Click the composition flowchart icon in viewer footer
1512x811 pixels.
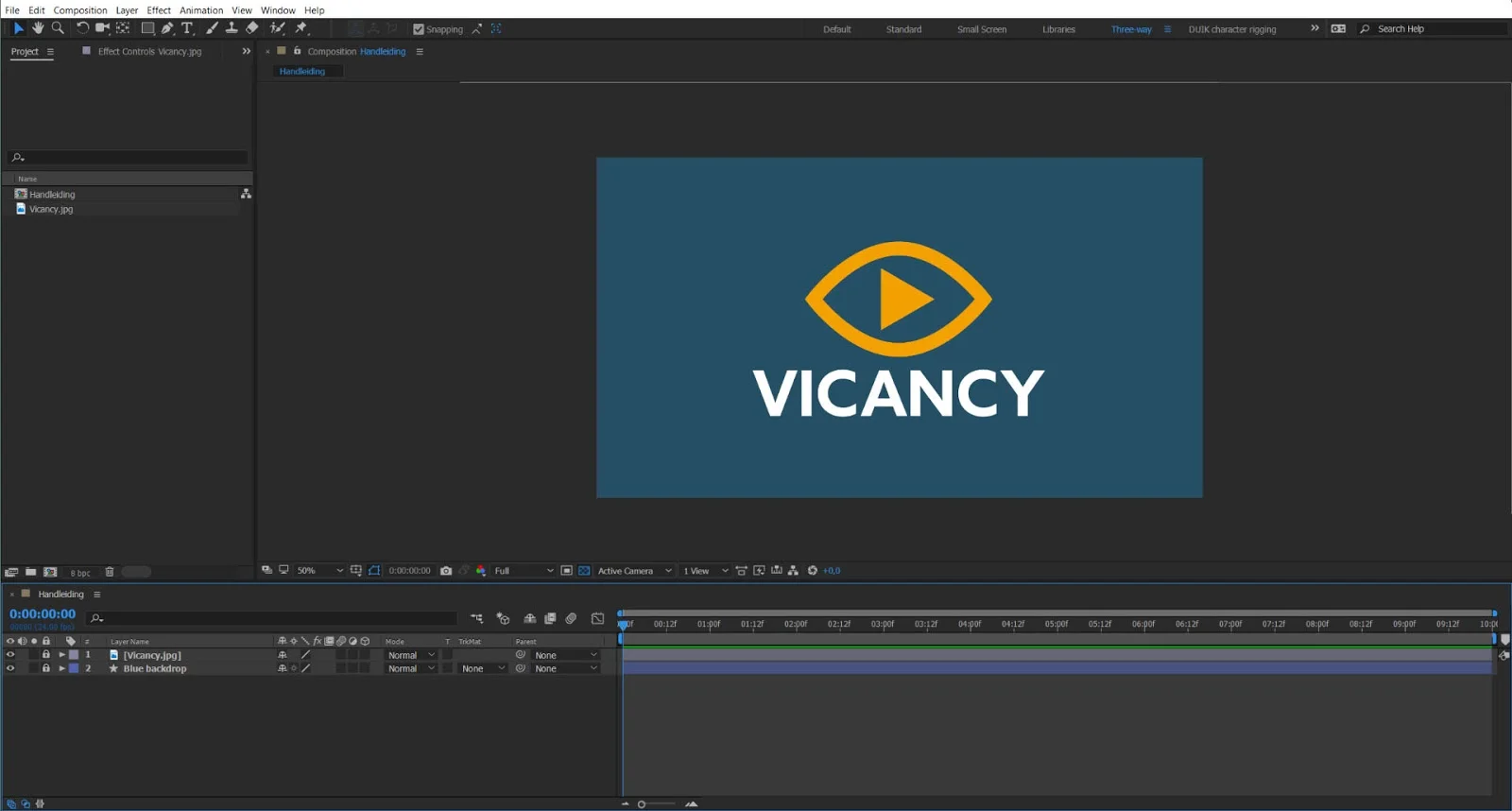[793, 571]
